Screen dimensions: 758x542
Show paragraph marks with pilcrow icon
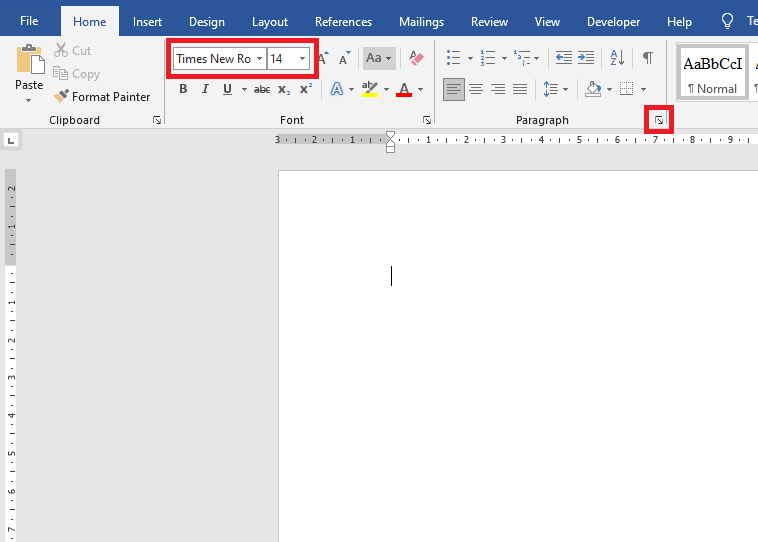click(x=647, y=58)
